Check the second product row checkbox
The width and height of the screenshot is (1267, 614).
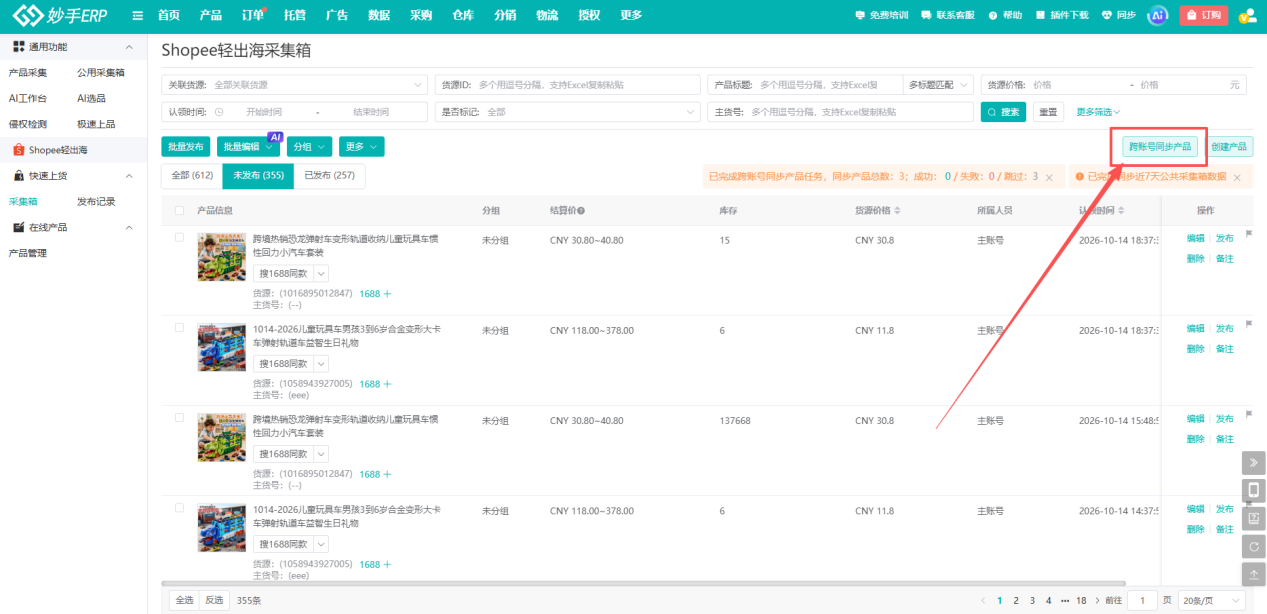(179, 328)
